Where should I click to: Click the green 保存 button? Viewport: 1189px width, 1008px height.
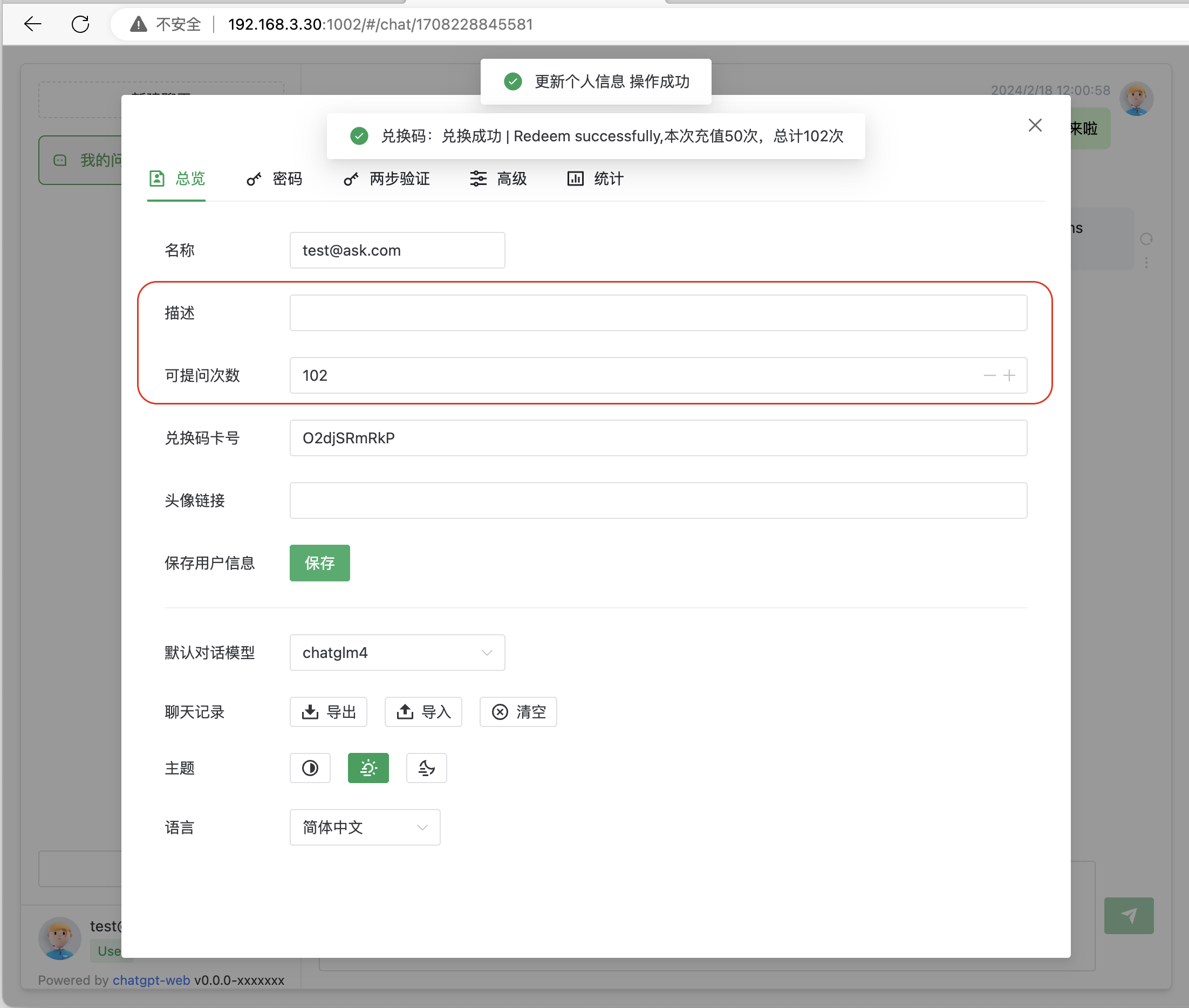click(x=319, y=563)
